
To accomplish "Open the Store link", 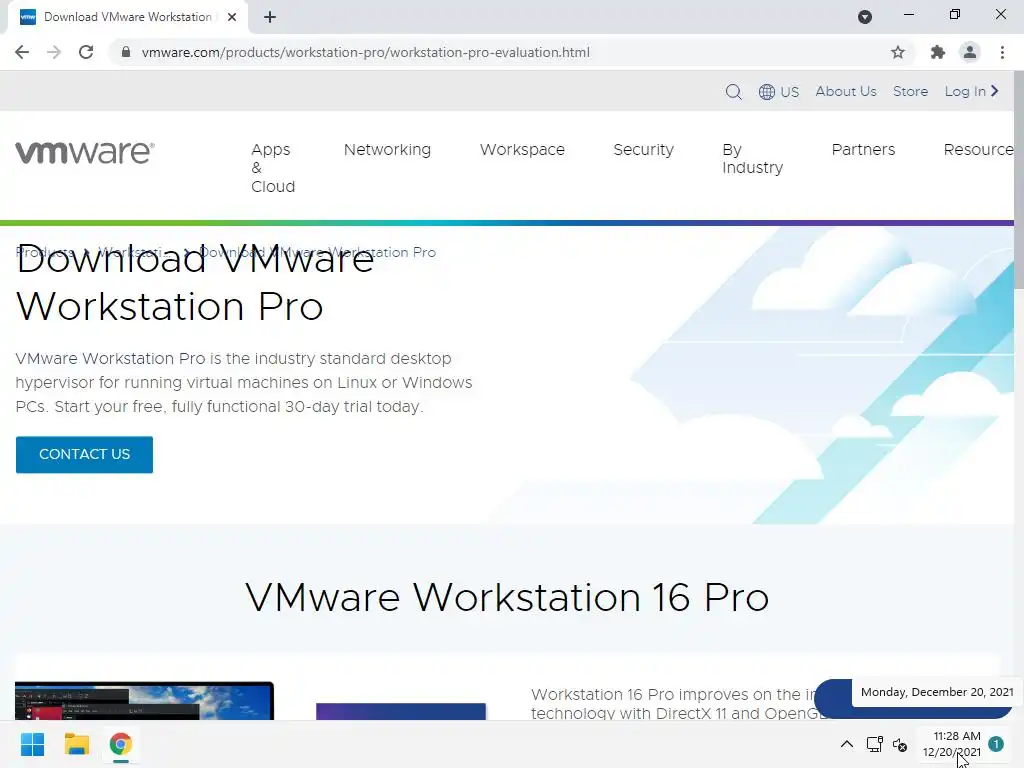I will click(x=910, y=91).
